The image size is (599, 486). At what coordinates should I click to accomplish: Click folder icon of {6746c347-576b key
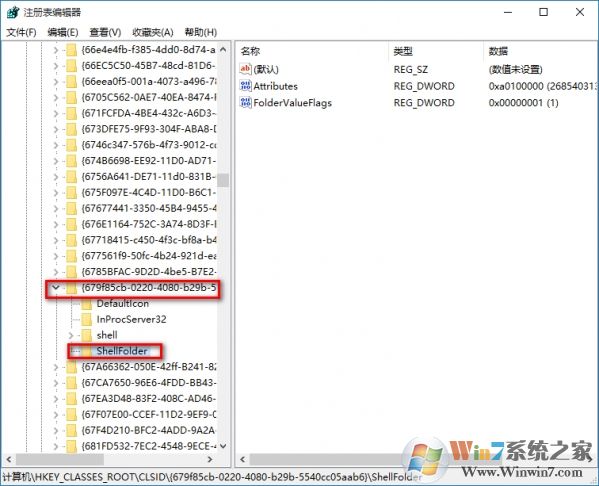pos(71,145)
